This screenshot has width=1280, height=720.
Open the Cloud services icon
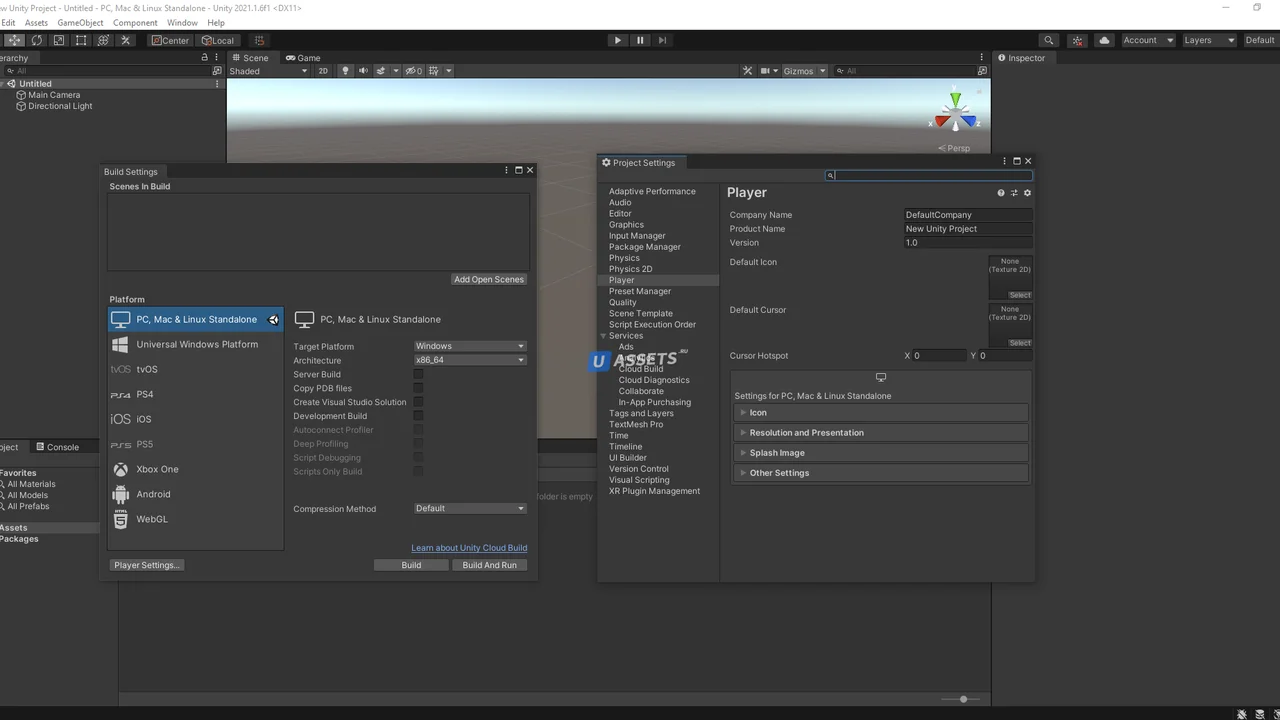1104,40
